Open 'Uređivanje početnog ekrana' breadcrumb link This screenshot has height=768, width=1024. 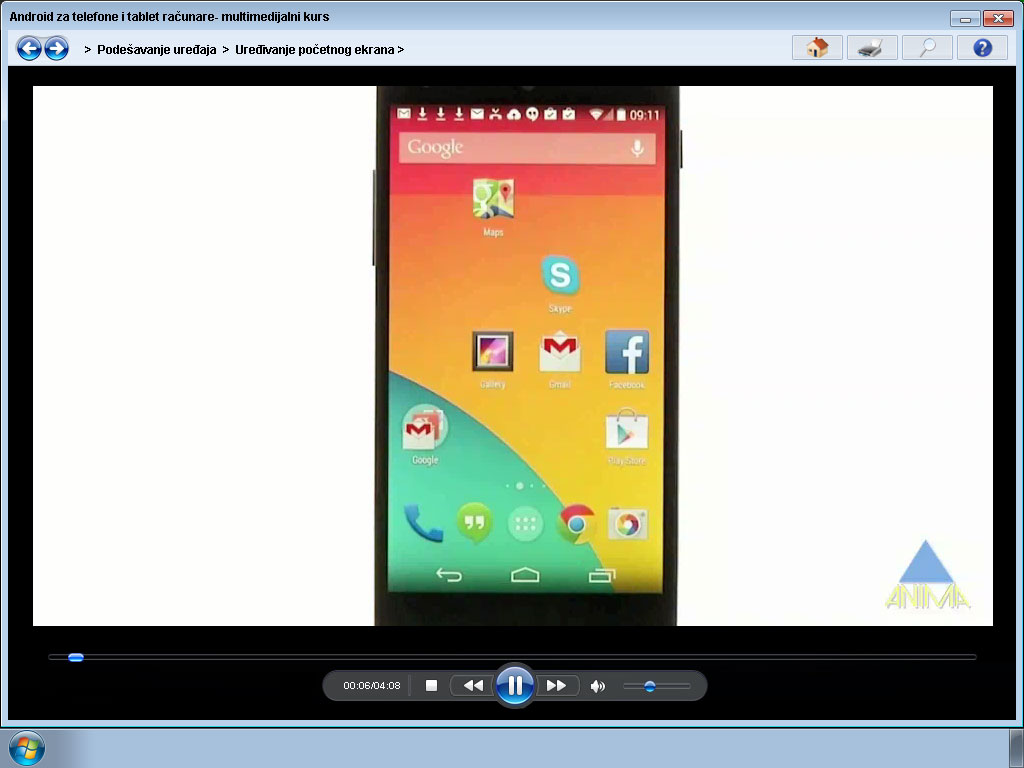pyautogui.click(x=312, y=48)
